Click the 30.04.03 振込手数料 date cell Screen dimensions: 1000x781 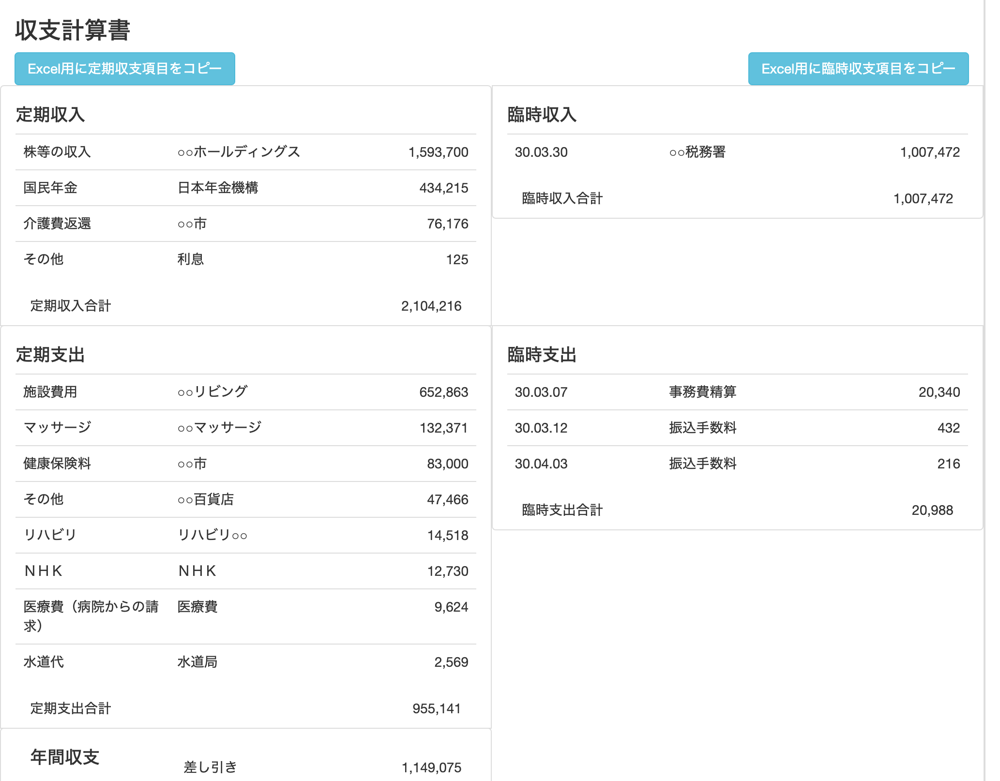pos(541,464)
